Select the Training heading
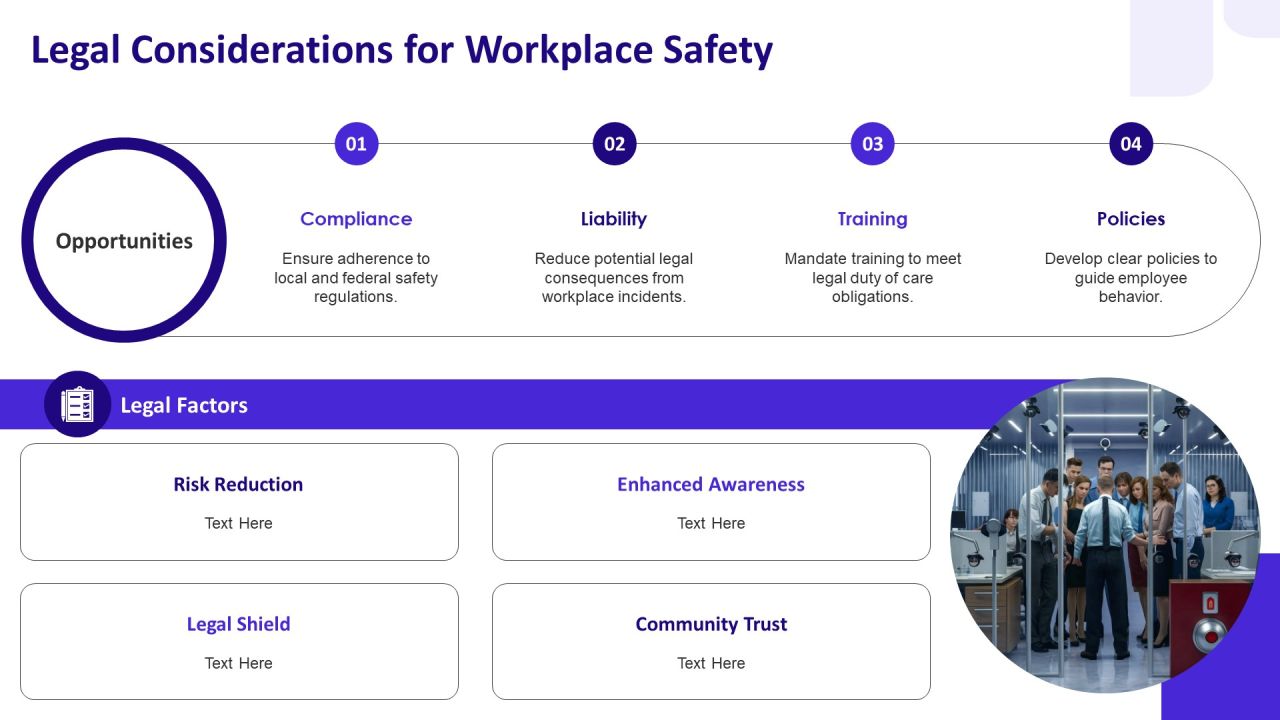Viewport: 1280px width, 720px height. click(x=872, y=218)
